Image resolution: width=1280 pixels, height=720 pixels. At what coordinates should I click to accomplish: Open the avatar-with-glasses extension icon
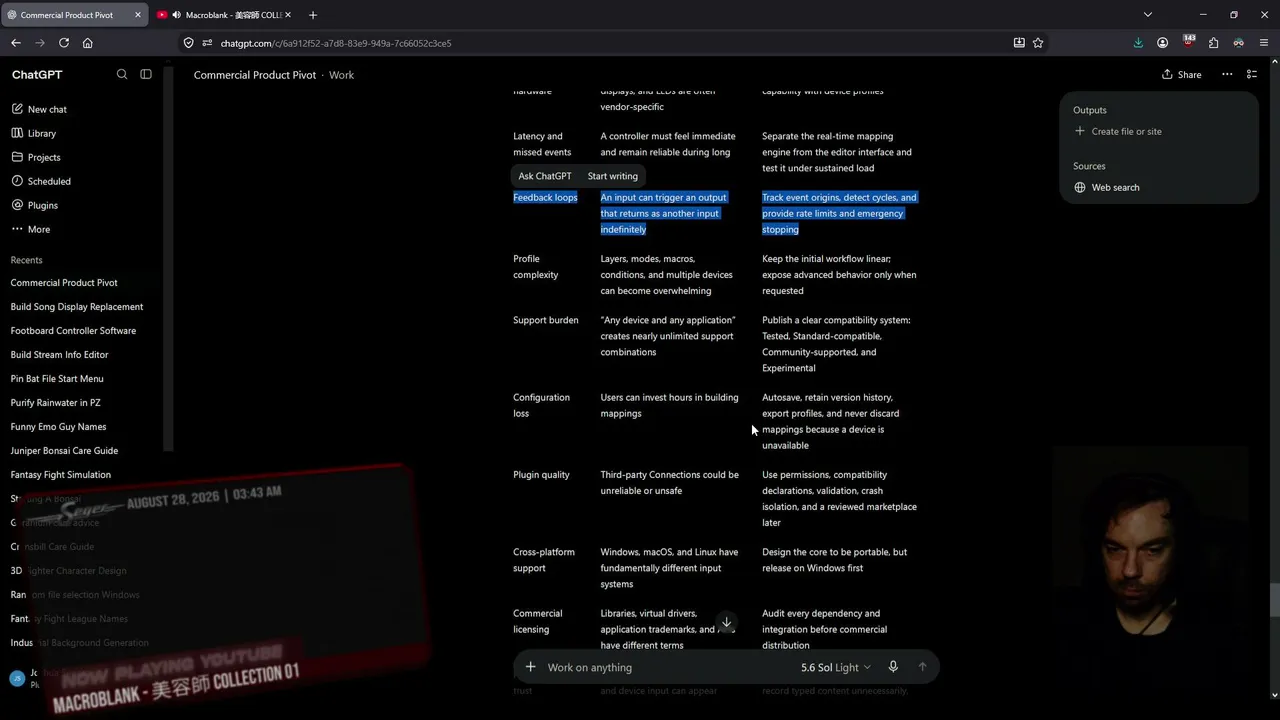1238,43
